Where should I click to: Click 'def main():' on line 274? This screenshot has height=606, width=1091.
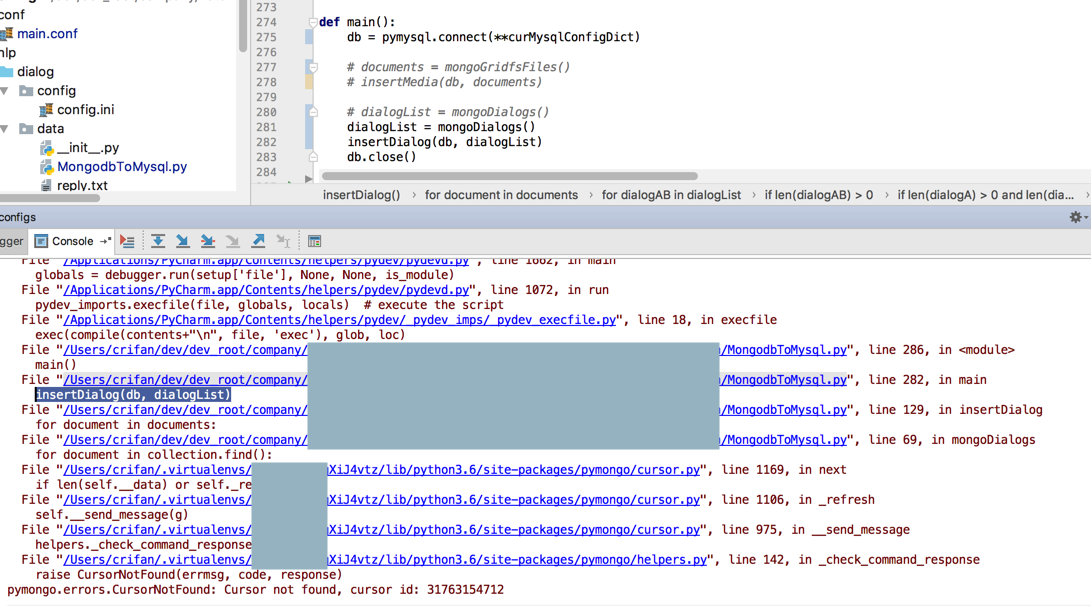357,22
